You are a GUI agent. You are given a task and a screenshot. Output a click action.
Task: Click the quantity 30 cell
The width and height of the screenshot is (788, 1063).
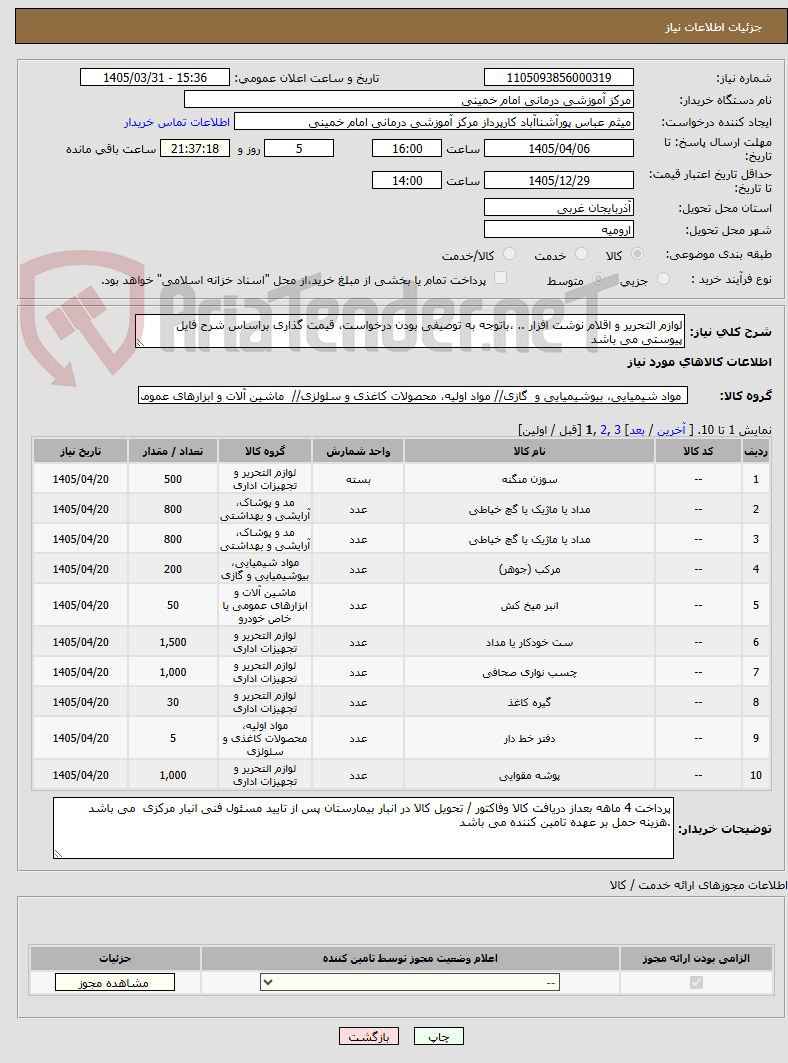tap(173, 702)
